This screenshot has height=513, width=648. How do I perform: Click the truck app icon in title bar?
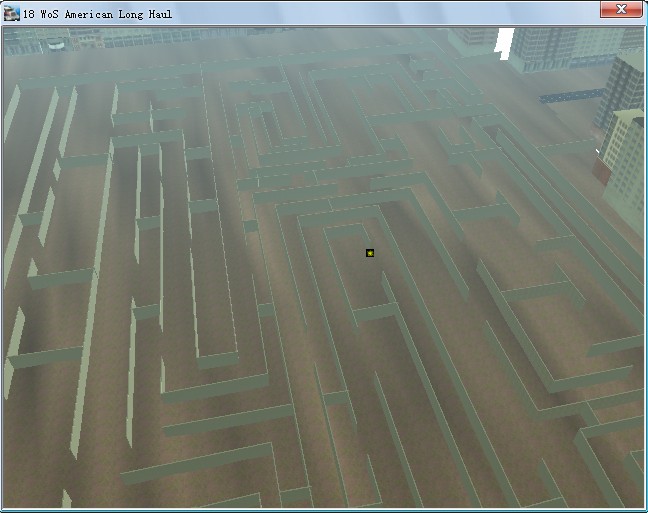[x=12, y=14]
